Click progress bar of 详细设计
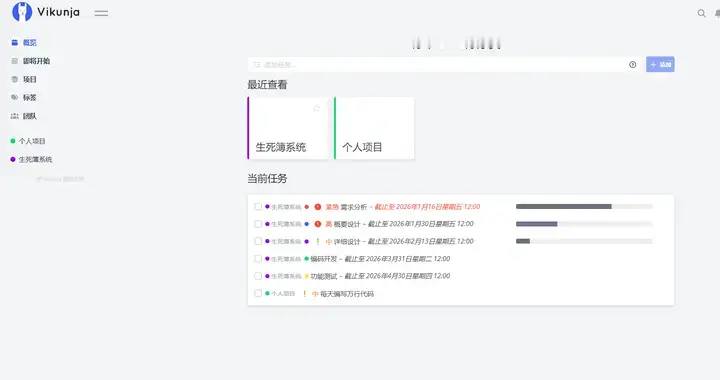 coord(584,241)
